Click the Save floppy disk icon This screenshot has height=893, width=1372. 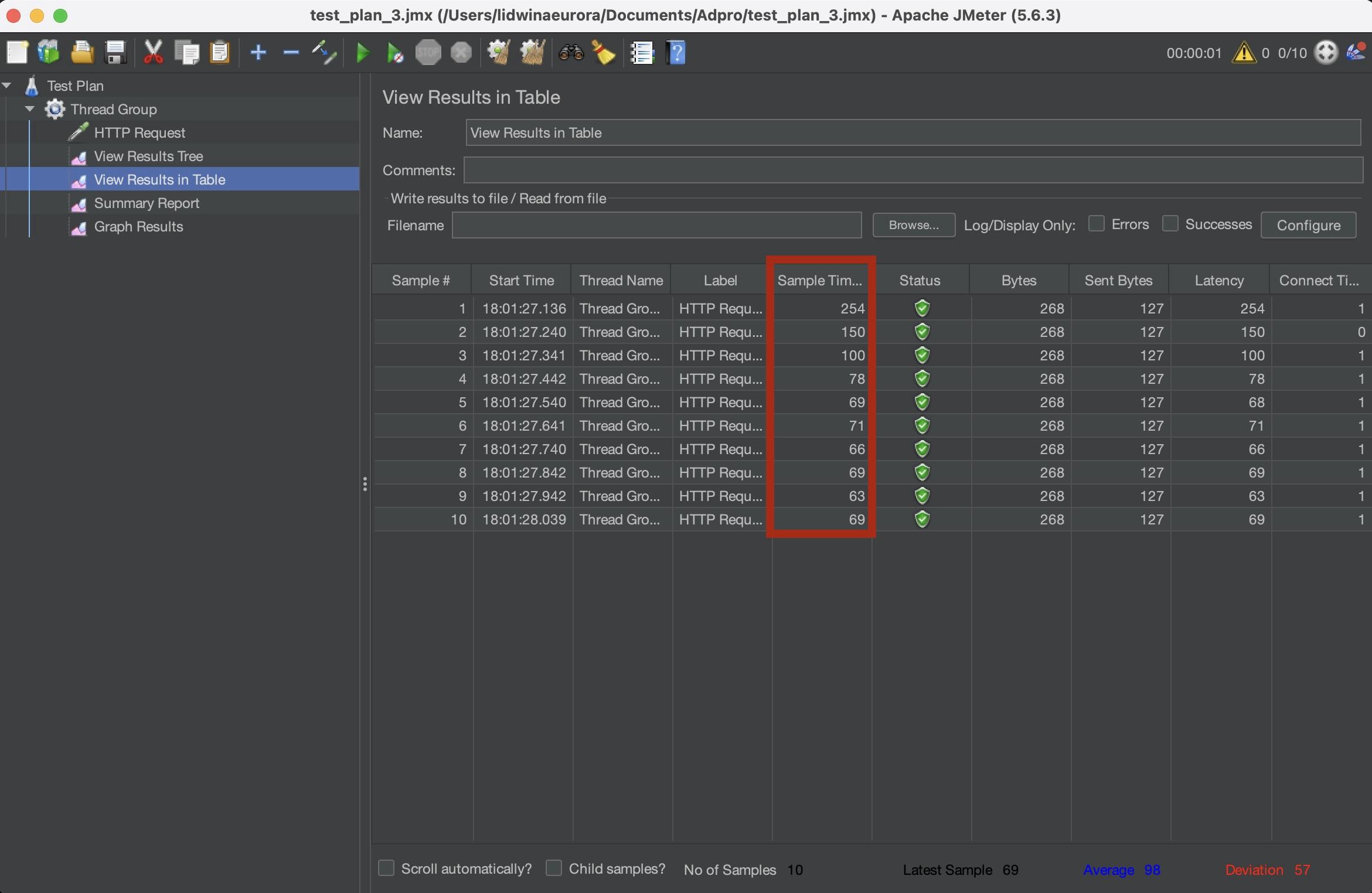click(115, 53)
